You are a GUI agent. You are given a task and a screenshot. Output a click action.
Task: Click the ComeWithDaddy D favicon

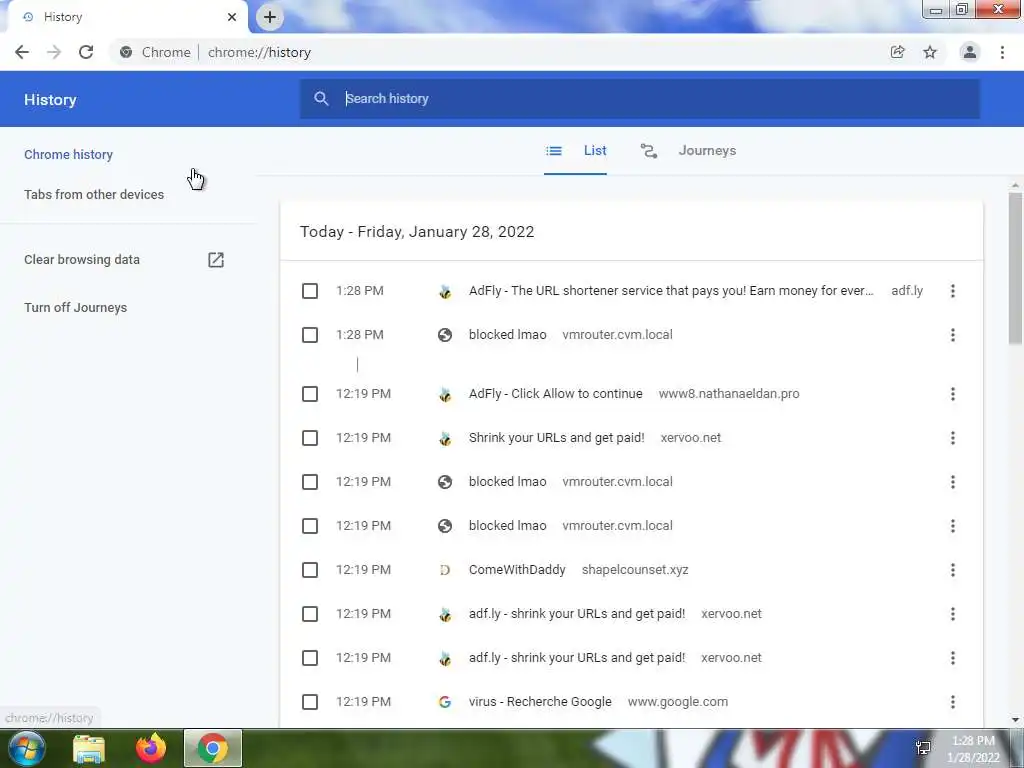point(445,570)
